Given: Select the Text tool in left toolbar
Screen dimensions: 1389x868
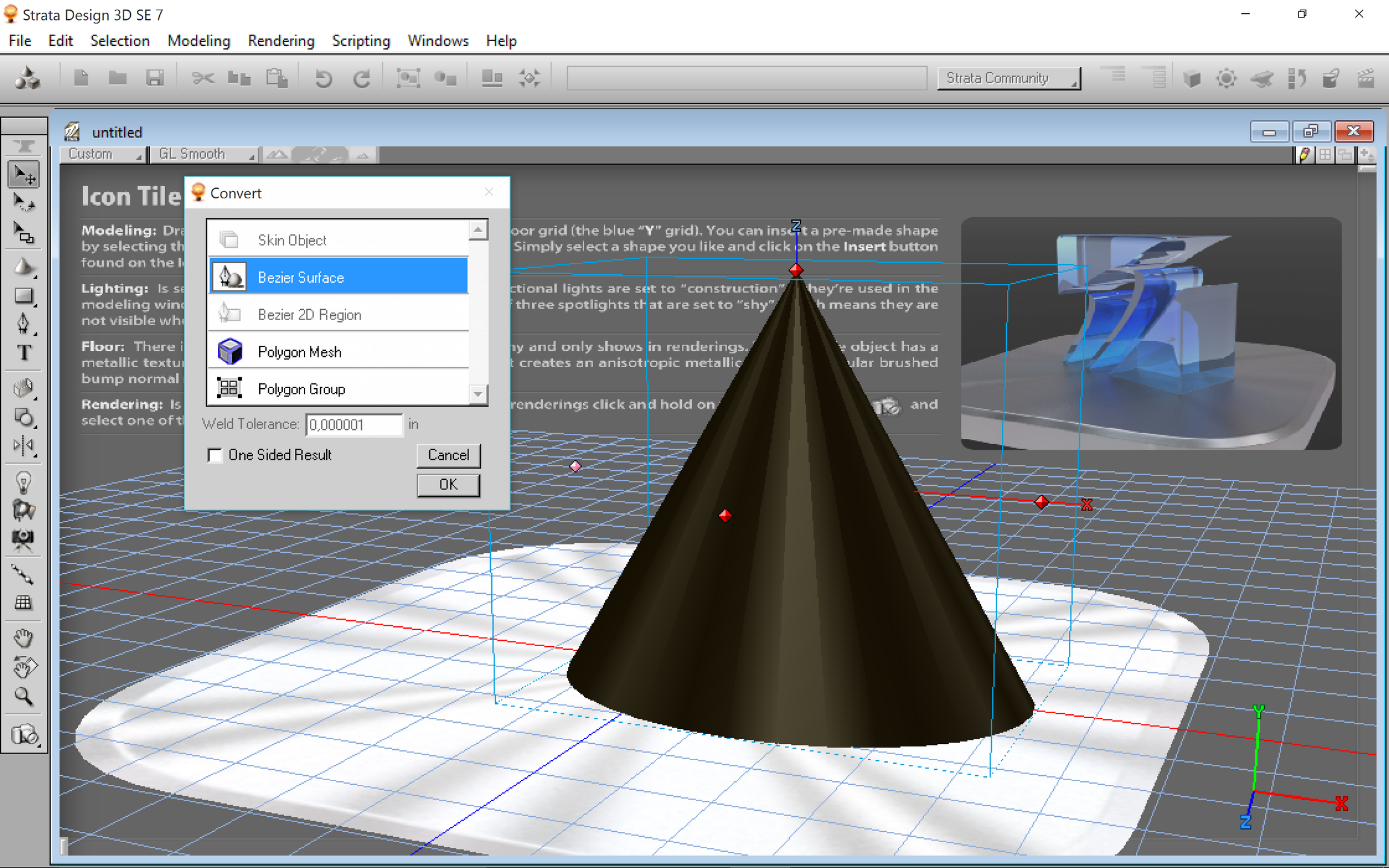Looking at the screenshot, I should point(24,353).
